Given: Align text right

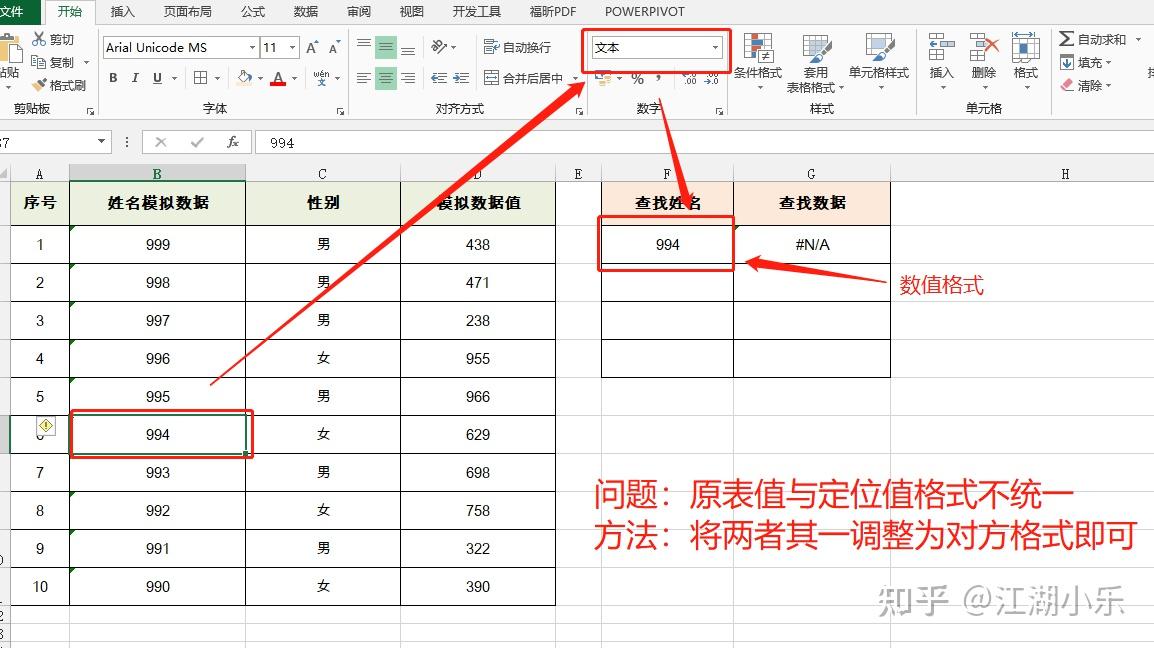Looking at the screenshot, I should 408,77.
